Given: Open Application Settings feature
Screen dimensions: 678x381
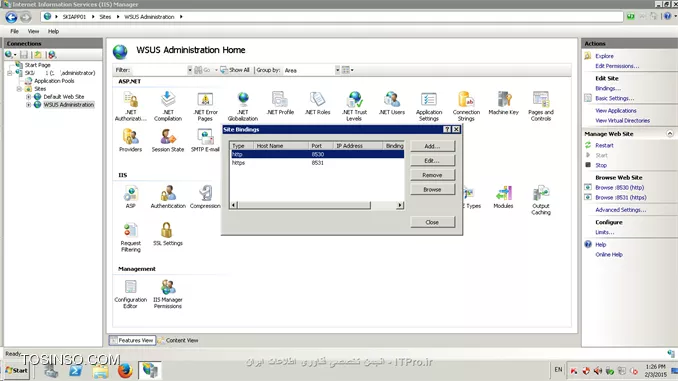Looking at the screenshot, I should coord(429,106).
